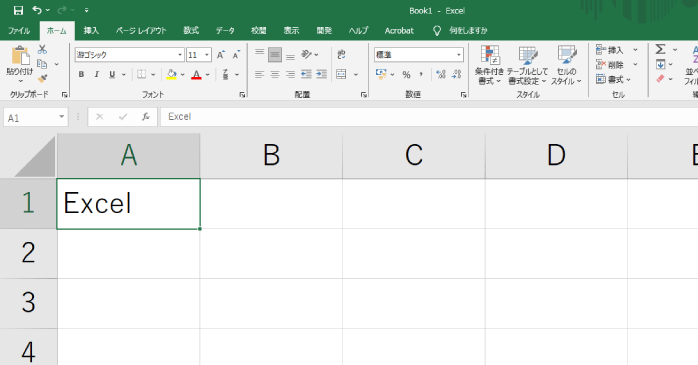
Task: Switch to the 挿入 ribbon tab
Action: click(x=91, y=31)
